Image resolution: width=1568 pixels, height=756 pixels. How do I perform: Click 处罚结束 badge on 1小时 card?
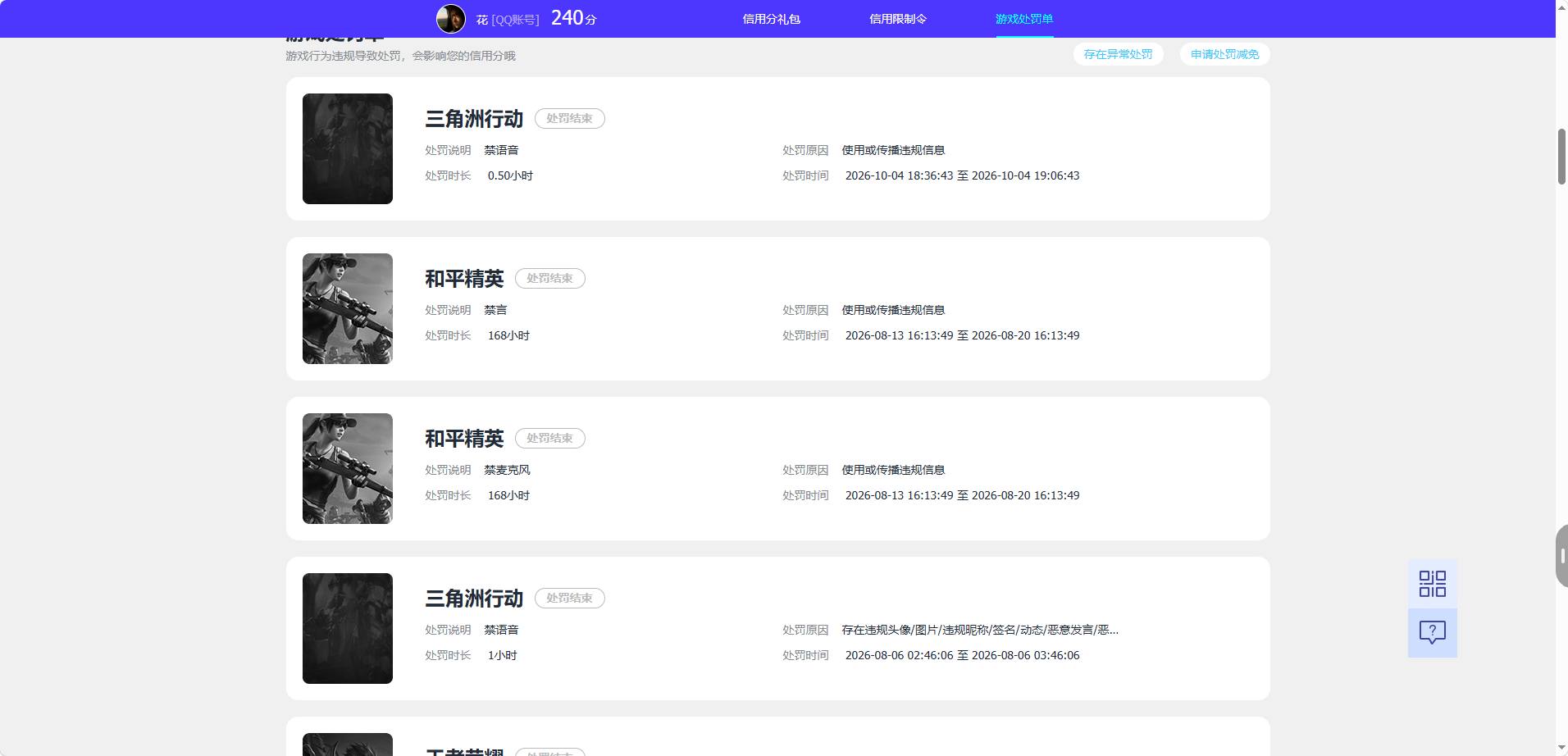[x=569, y=598]
